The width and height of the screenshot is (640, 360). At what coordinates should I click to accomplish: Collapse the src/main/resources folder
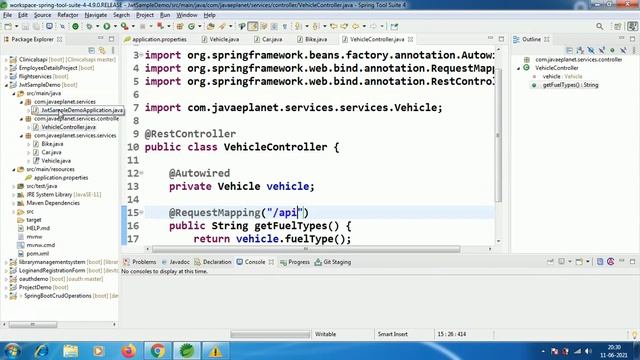tap(14, 169)
